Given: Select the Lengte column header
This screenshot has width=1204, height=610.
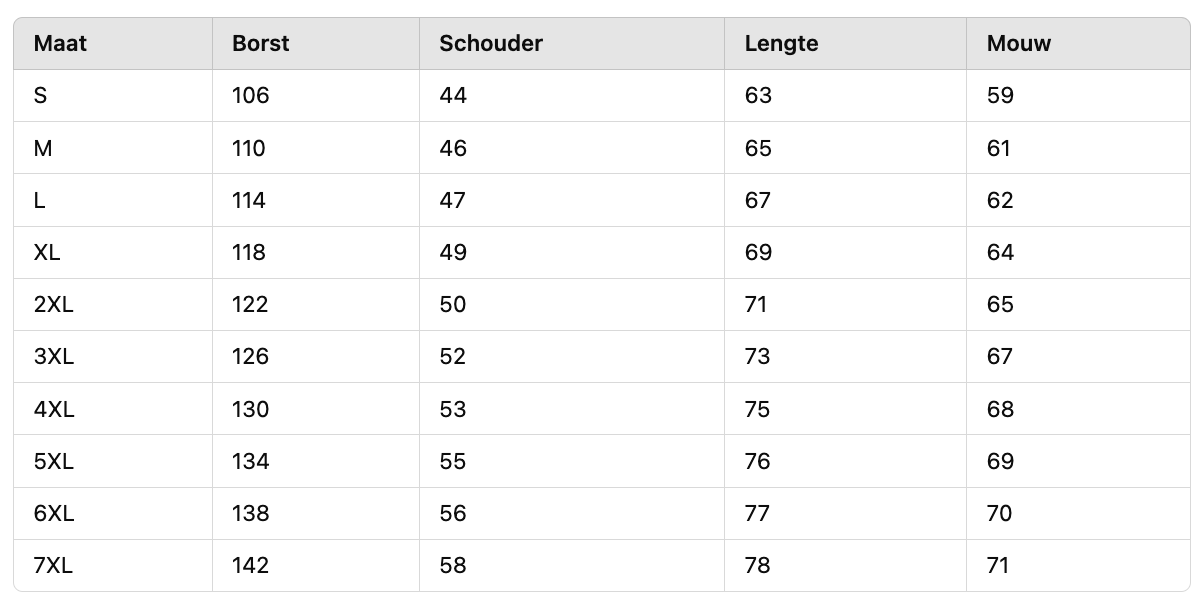Looking at the screenshot, I should [782, 44].
